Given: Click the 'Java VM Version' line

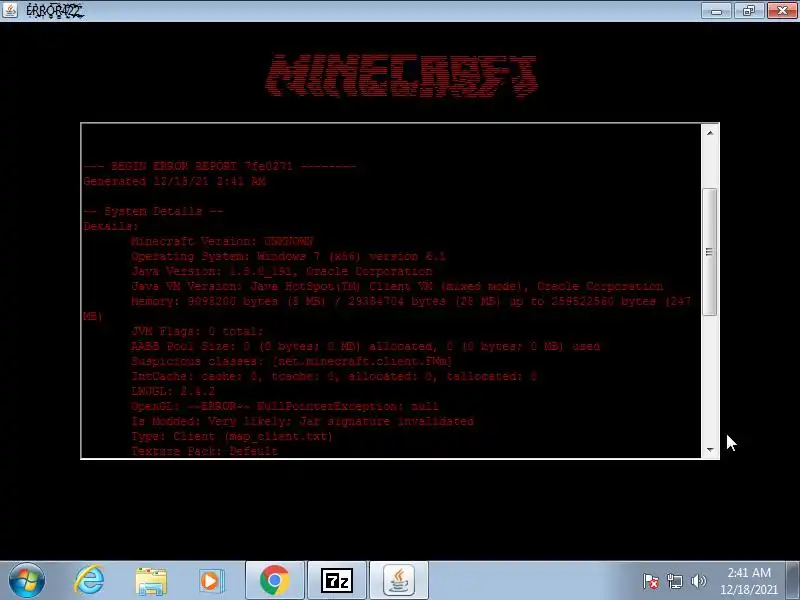Looking at the screenshot, I should pyautogui.click(x=397, y=286).
